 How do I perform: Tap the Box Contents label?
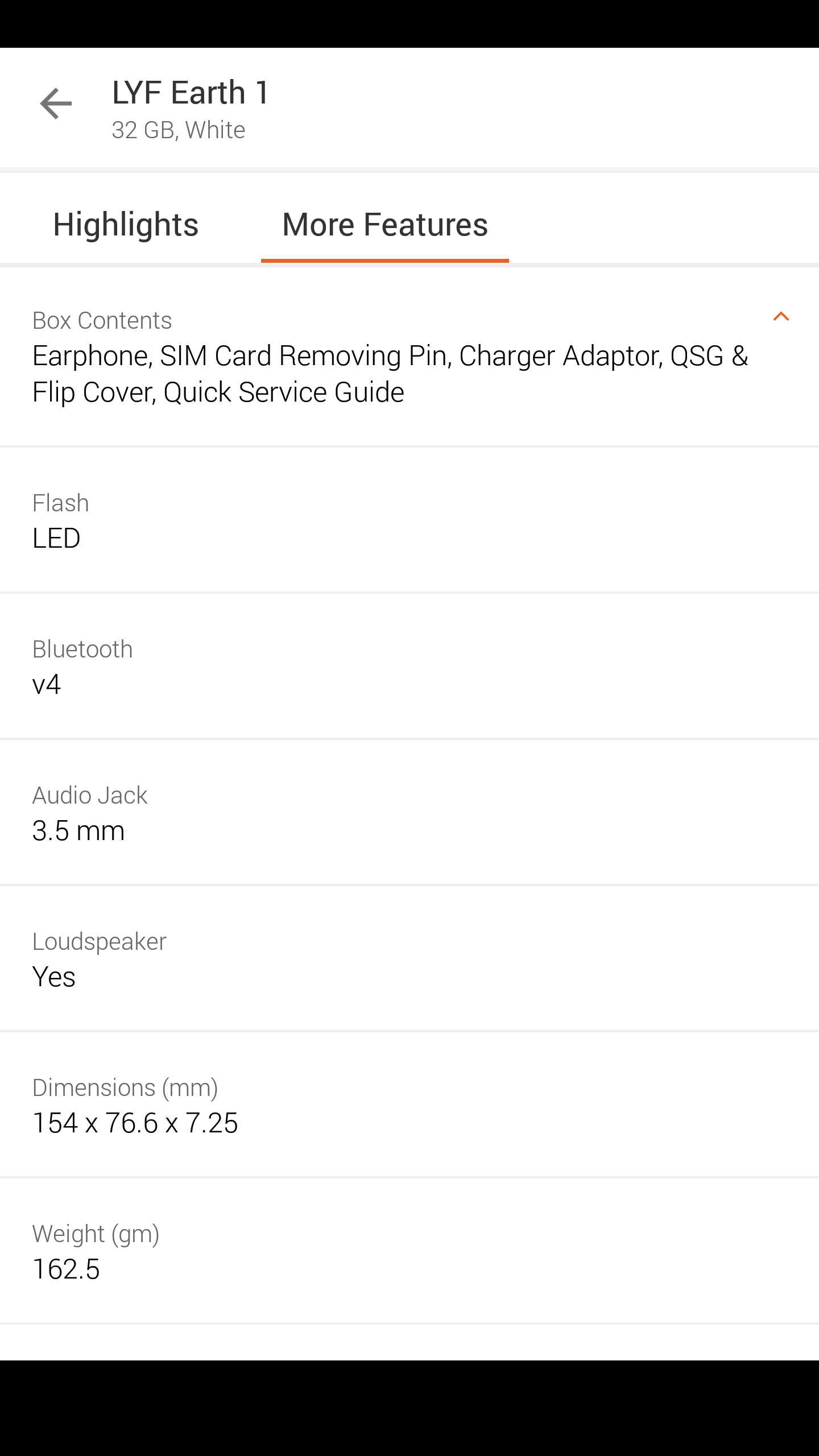pos(102,321)
